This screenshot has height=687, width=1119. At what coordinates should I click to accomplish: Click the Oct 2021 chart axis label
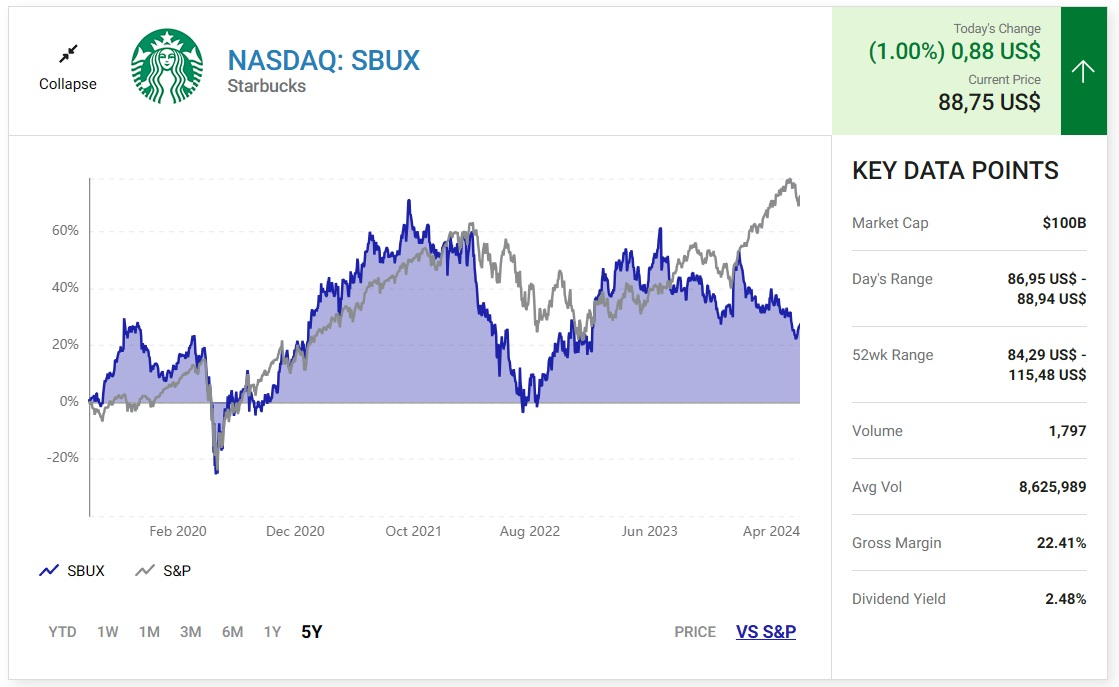pos(413,531)
